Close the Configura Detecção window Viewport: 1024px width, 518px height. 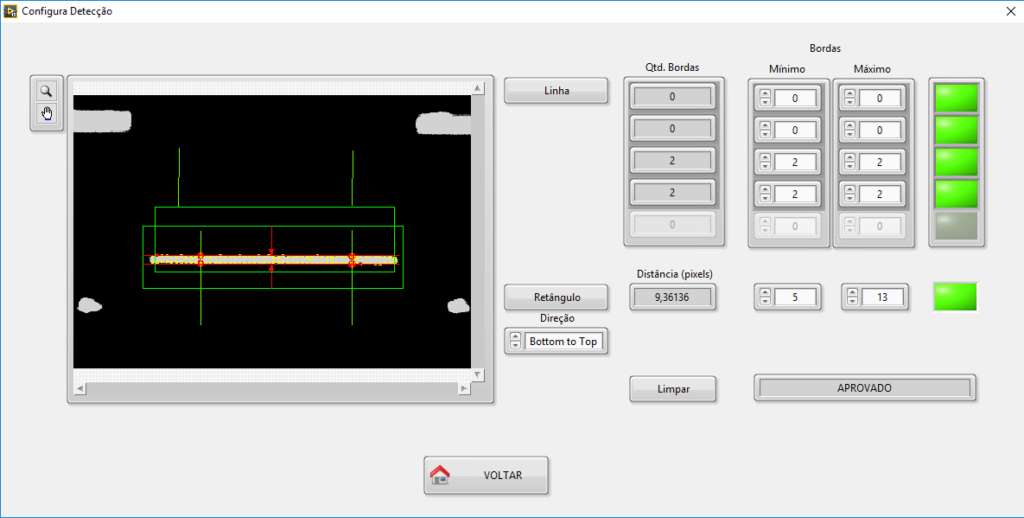(x=1010, y=11)
